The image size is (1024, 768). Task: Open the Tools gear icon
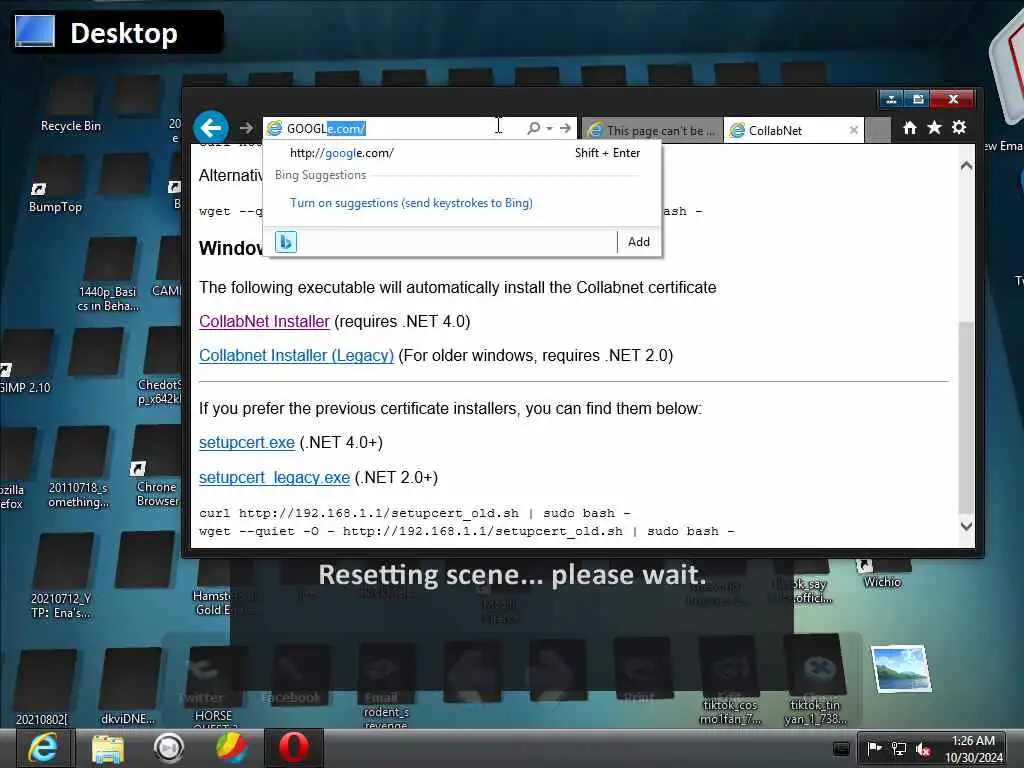pos(959,127)
